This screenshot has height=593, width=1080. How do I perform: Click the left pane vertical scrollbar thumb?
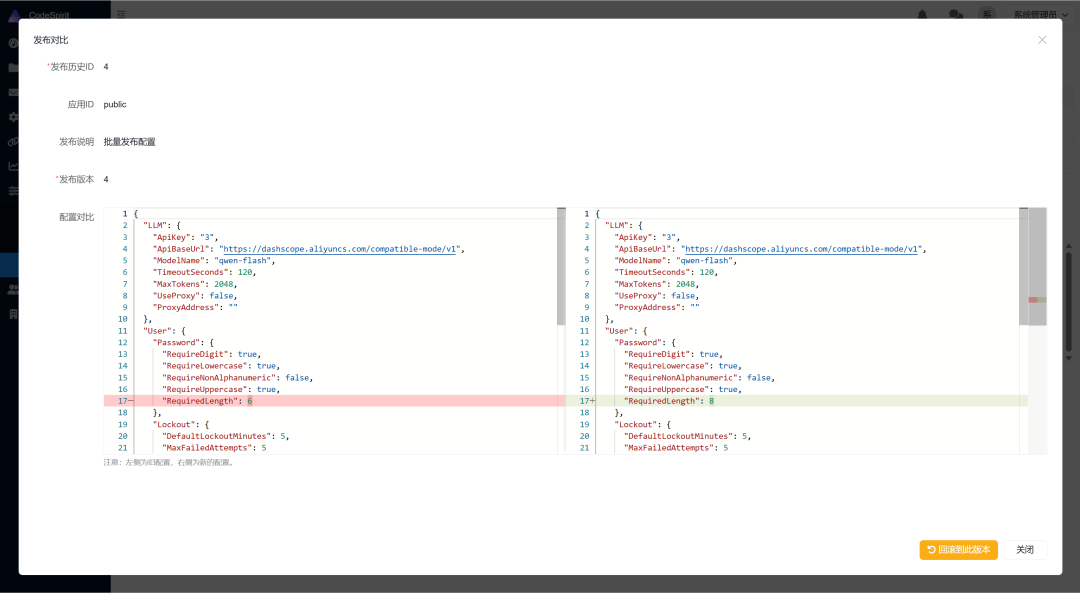tap(561, 267)
